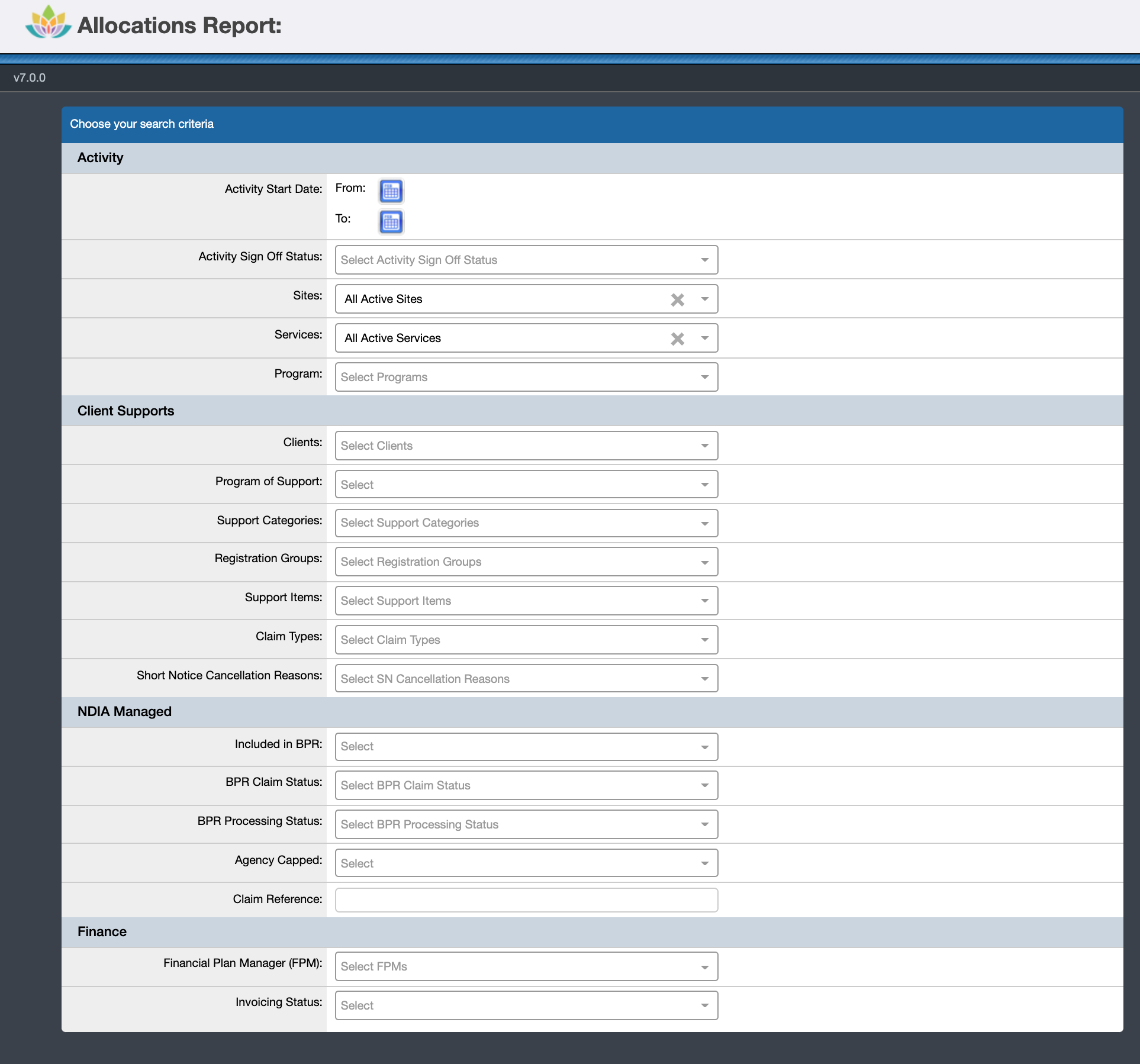Open the Included in BPR selector

coord(526,746)
